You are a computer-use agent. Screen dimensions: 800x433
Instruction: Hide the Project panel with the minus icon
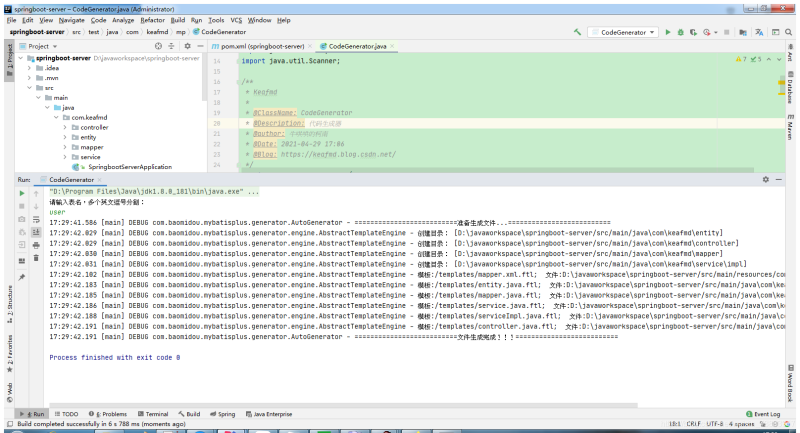pyautogui.click(x=200, y=46)
